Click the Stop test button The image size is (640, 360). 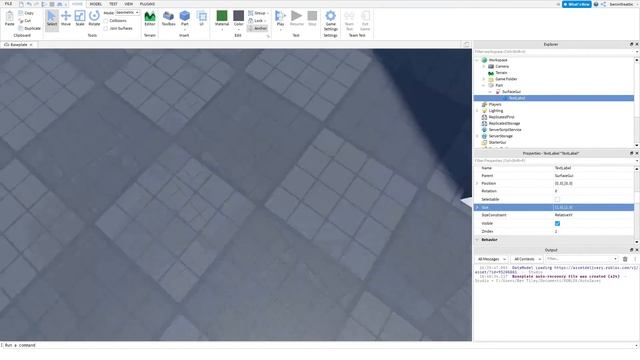312,19
